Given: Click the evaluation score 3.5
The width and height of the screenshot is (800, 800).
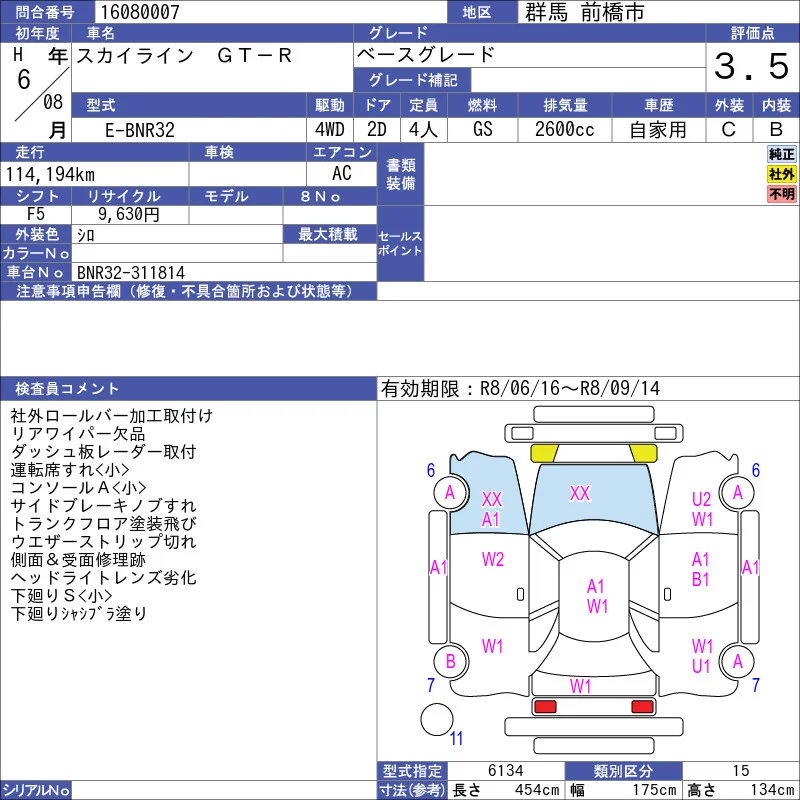Looking at the screenshot, I should [x=752, y=66].
